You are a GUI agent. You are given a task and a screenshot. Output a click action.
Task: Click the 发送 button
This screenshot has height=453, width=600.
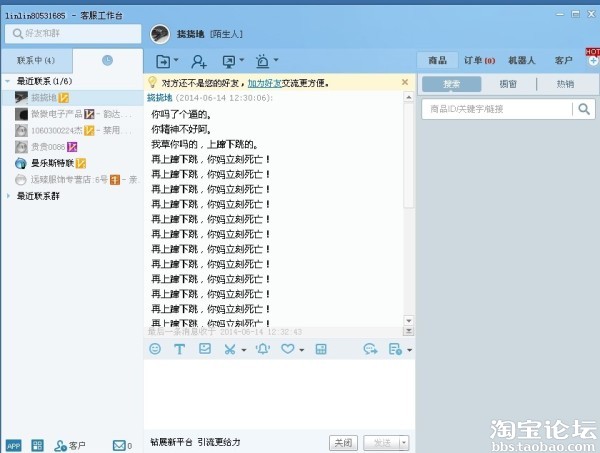382,443
